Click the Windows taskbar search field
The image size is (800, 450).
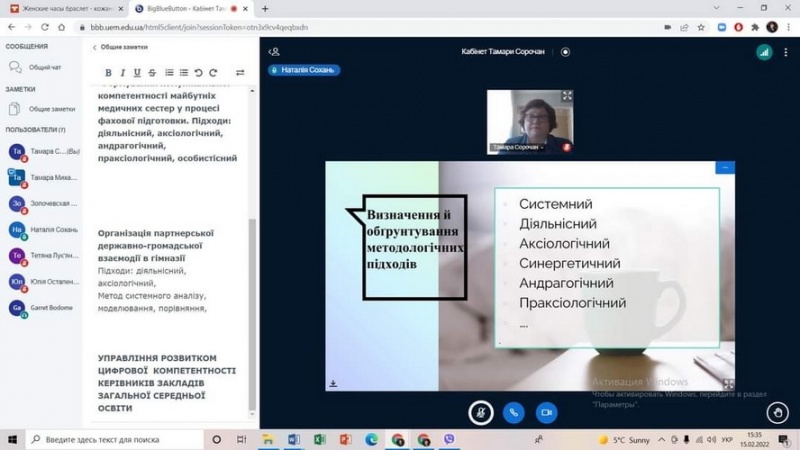coord(110,439)
